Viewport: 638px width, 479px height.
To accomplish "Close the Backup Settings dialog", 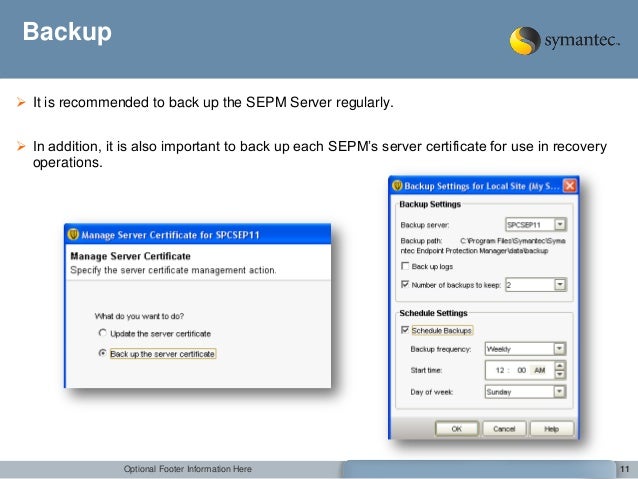I will pyautogui.click(x=570, y=186).
